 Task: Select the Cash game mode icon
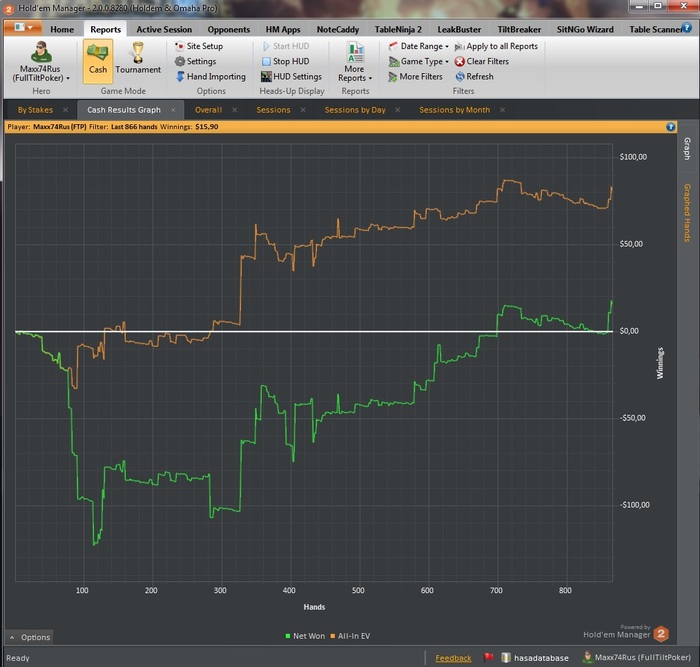98,61
